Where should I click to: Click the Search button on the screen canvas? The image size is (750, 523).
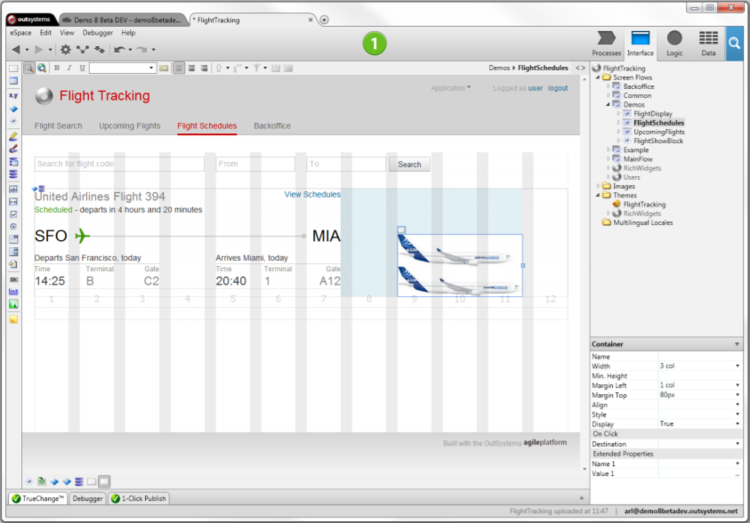[x=409, y=164]
